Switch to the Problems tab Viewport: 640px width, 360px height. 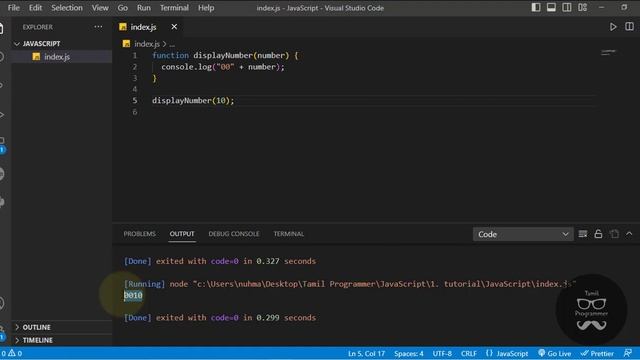click(x=140, y=234)
